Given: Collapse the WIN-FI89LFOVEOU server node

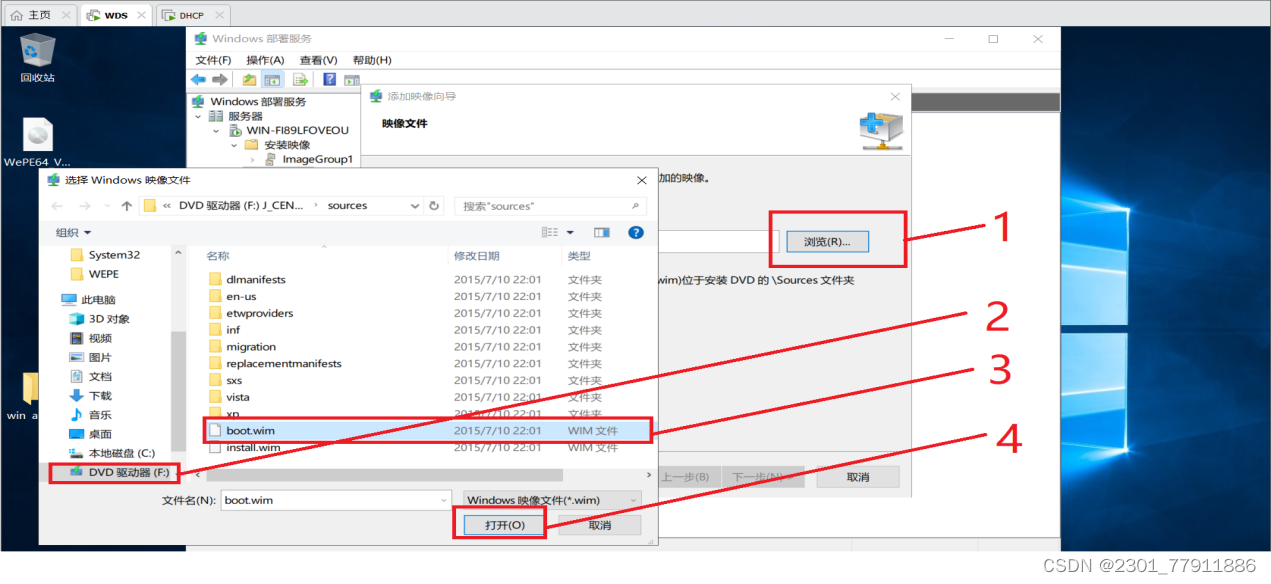Looking at the screenshot, I should click(216, 130).
